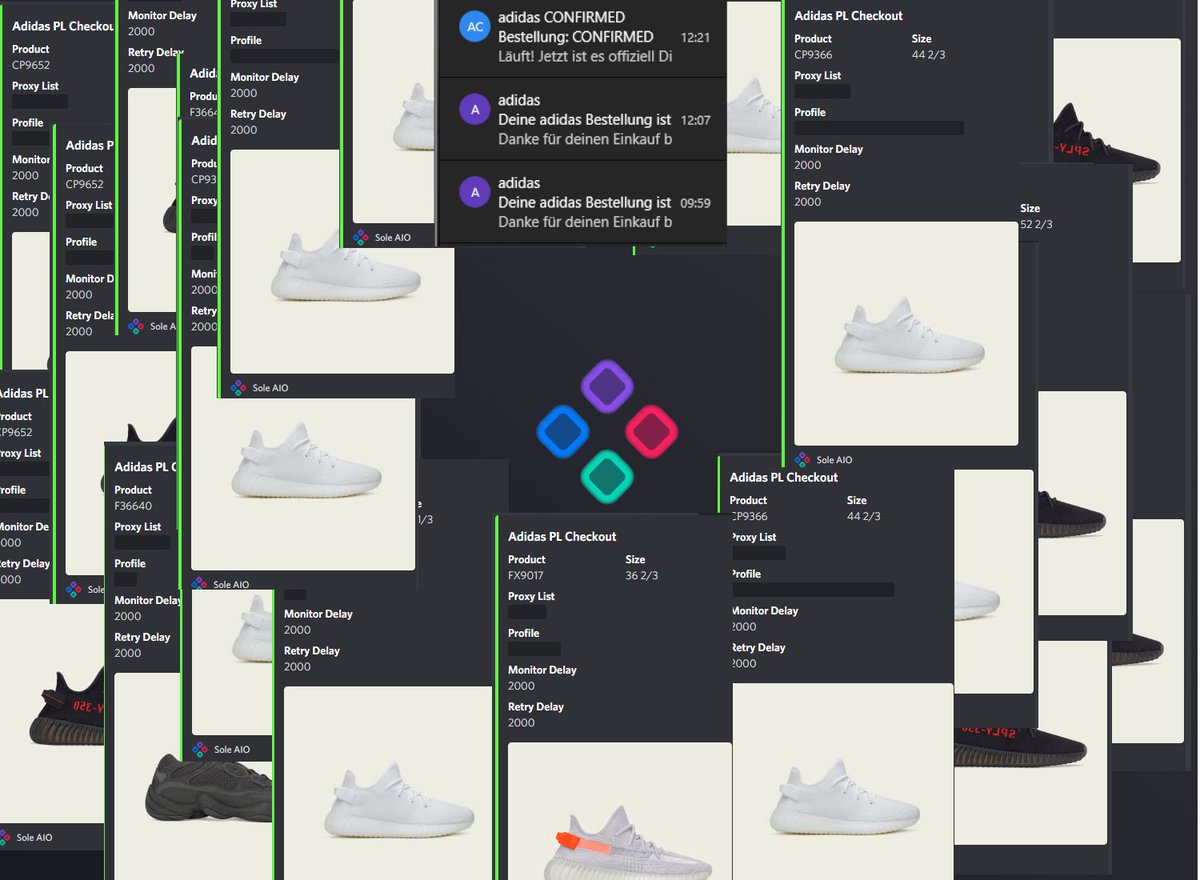The width and height of the screenshot is (1200, 880).
Task: Click the blue AC avatar of adidas CONFIRMED
Action: click(x=474, y=27)
